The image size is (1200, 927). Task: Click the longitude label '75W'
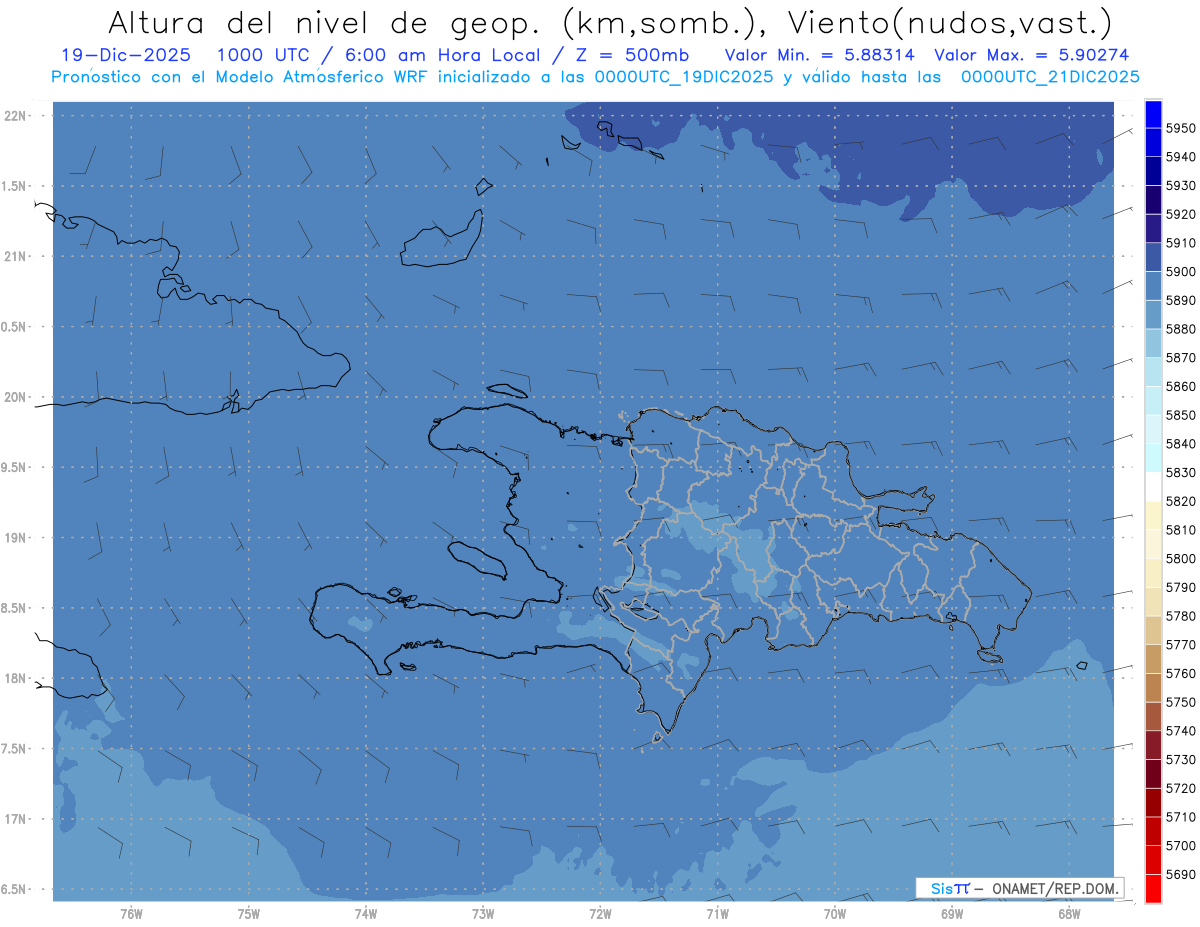pos(249,913)
